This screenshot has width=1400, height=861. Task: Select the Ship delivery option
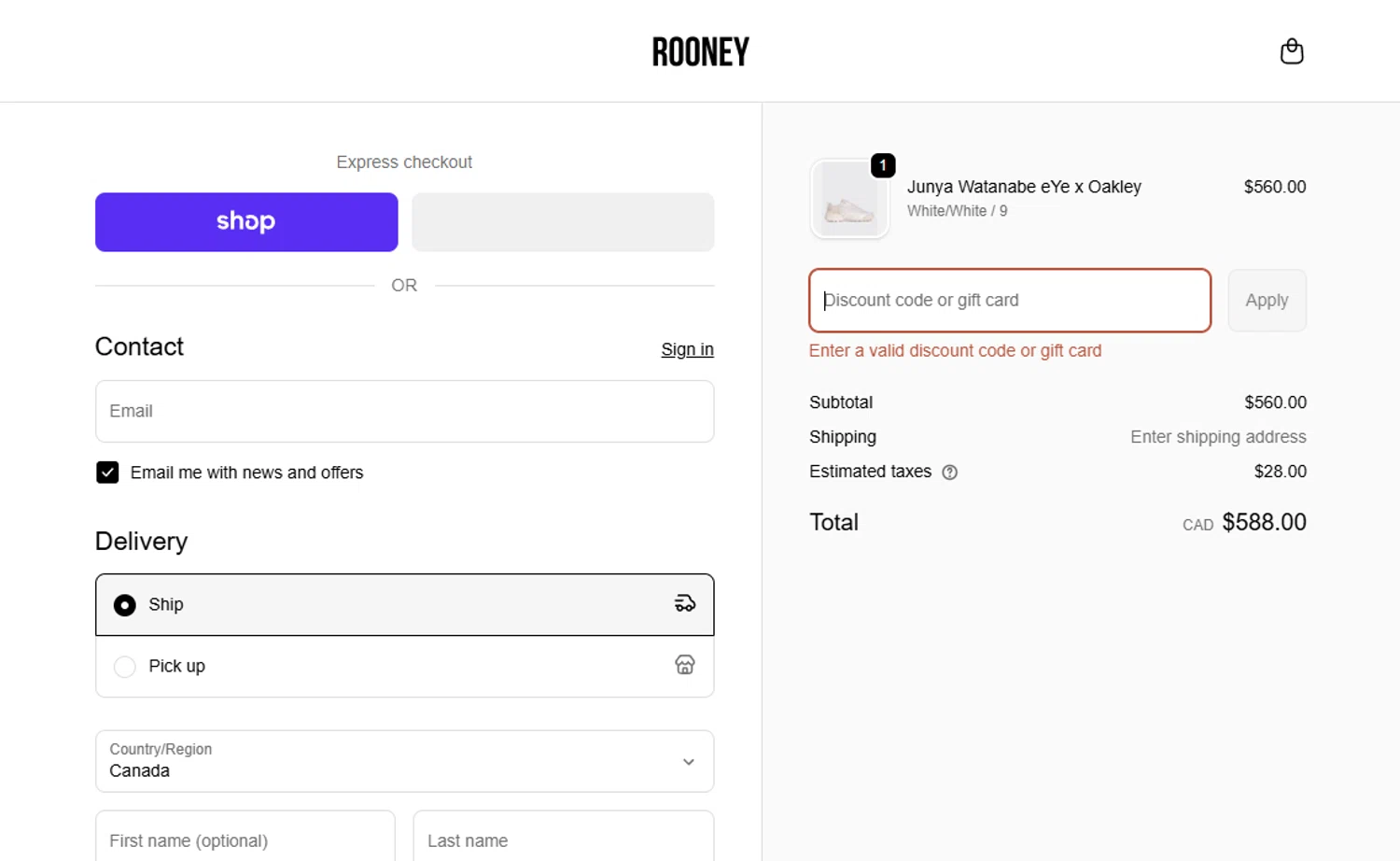point(404,605)
